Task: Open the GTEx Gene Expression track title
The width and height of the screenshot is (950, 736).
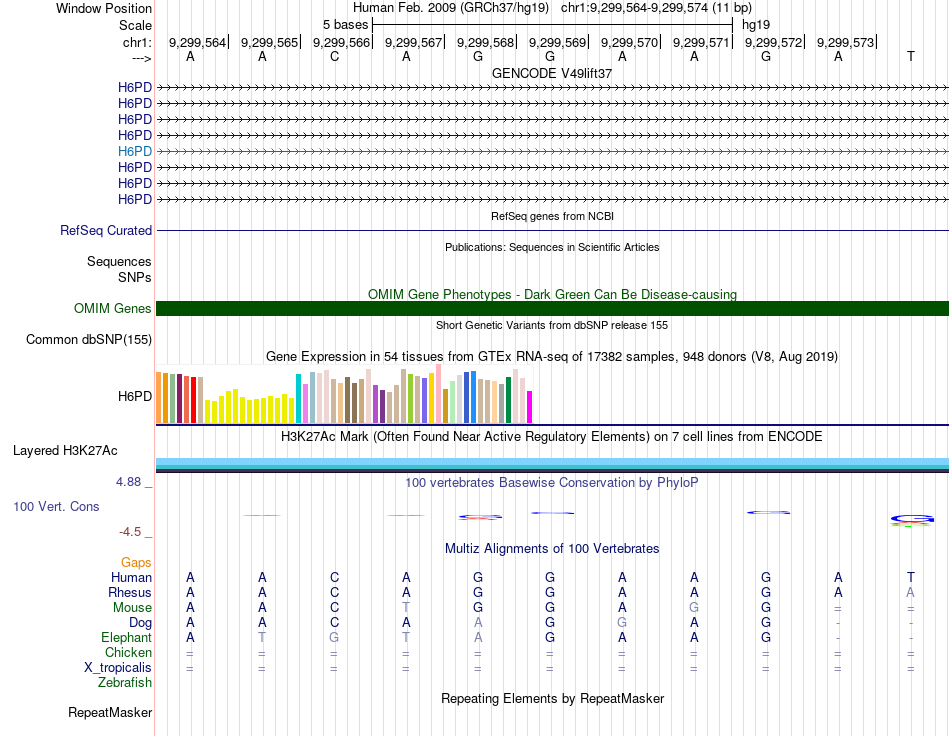Action: point(552,357)
